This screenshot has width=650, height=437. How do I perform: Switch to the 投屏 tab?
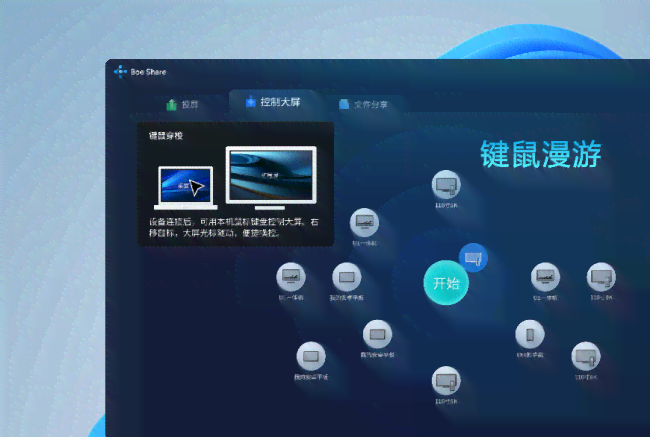182,104
